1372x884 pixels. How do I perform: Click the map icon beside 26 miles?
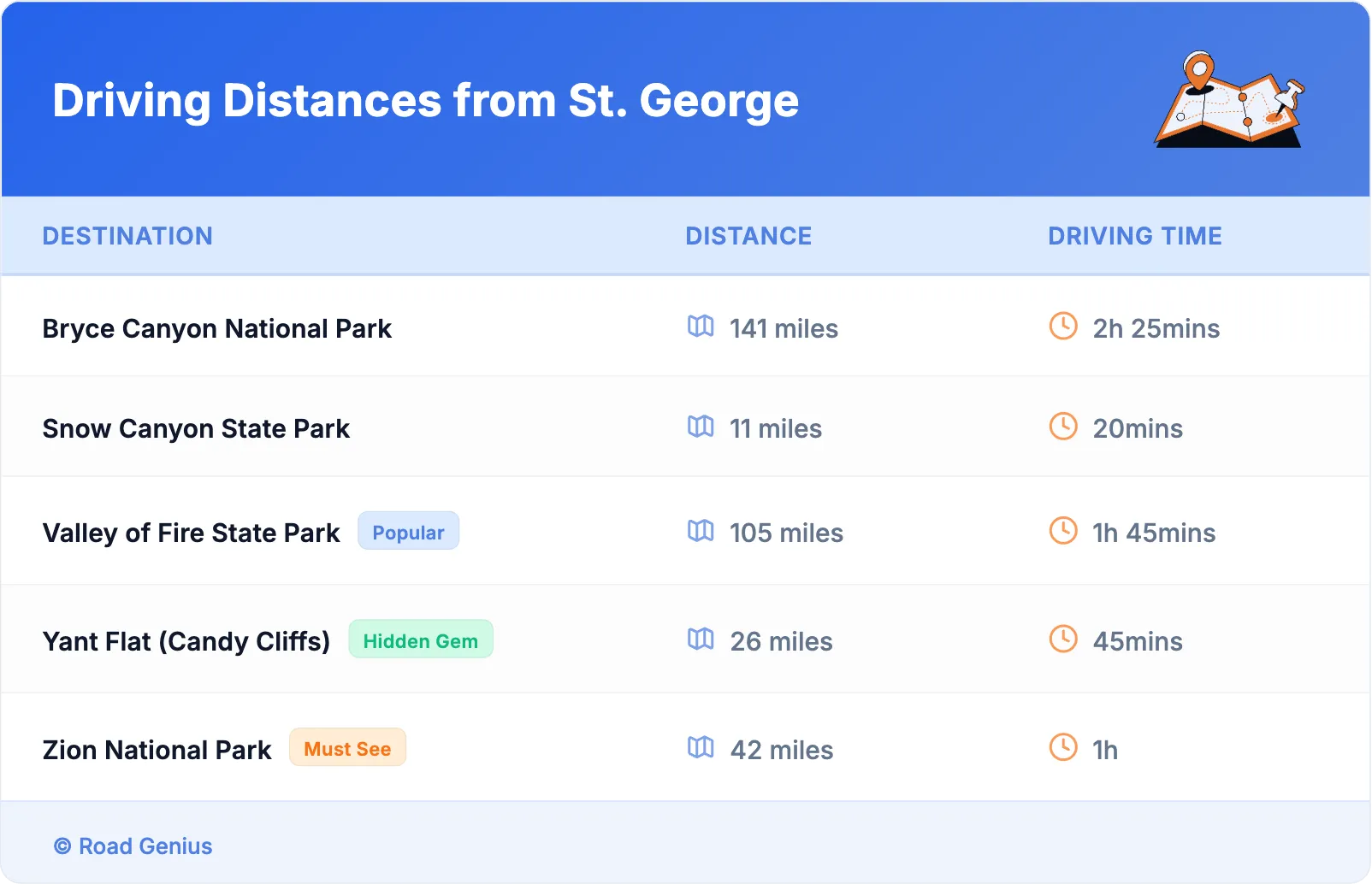coord(701,639)
